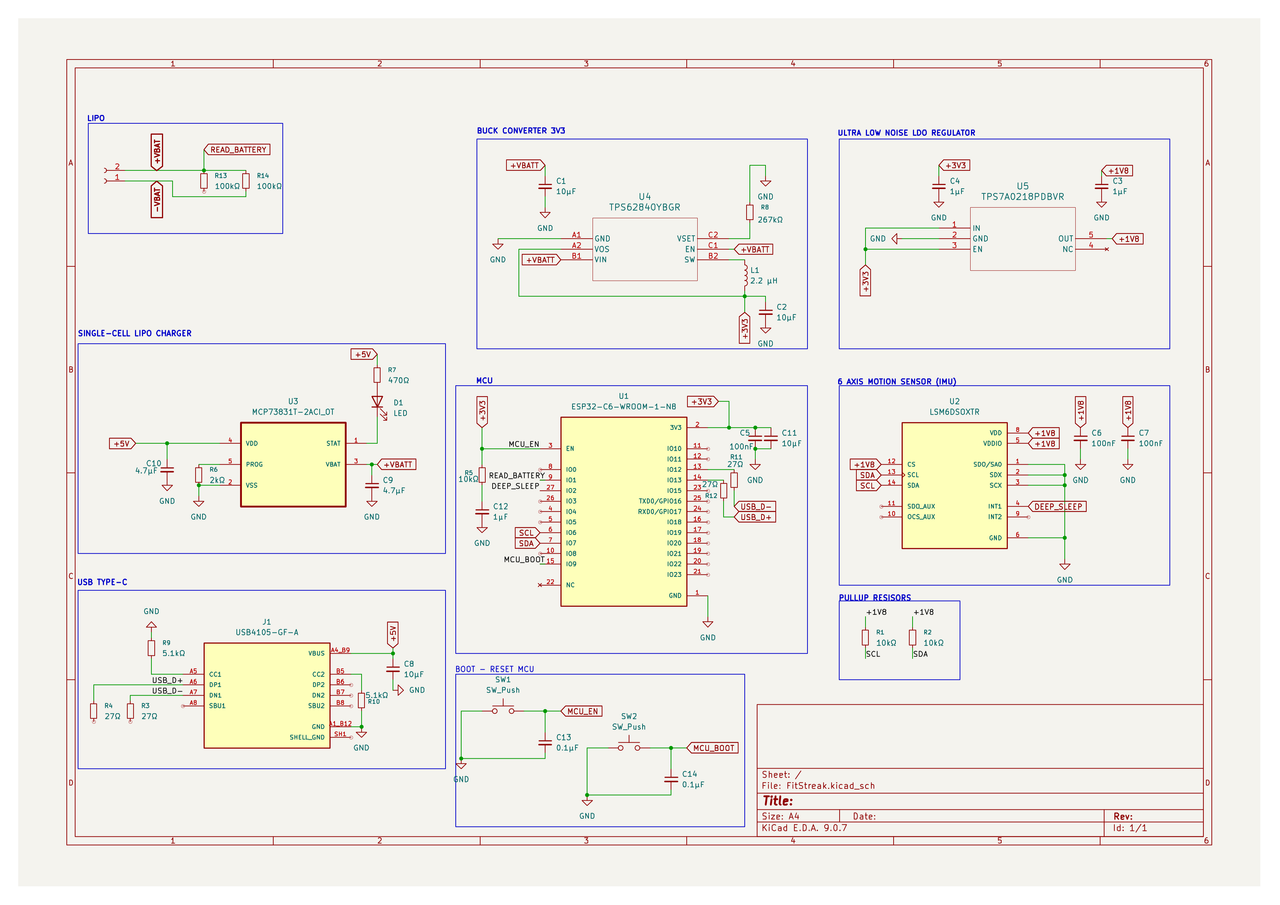
Task: Click the U2 IMU chip body
Action: pyautogui.click(x=955, y=485)
